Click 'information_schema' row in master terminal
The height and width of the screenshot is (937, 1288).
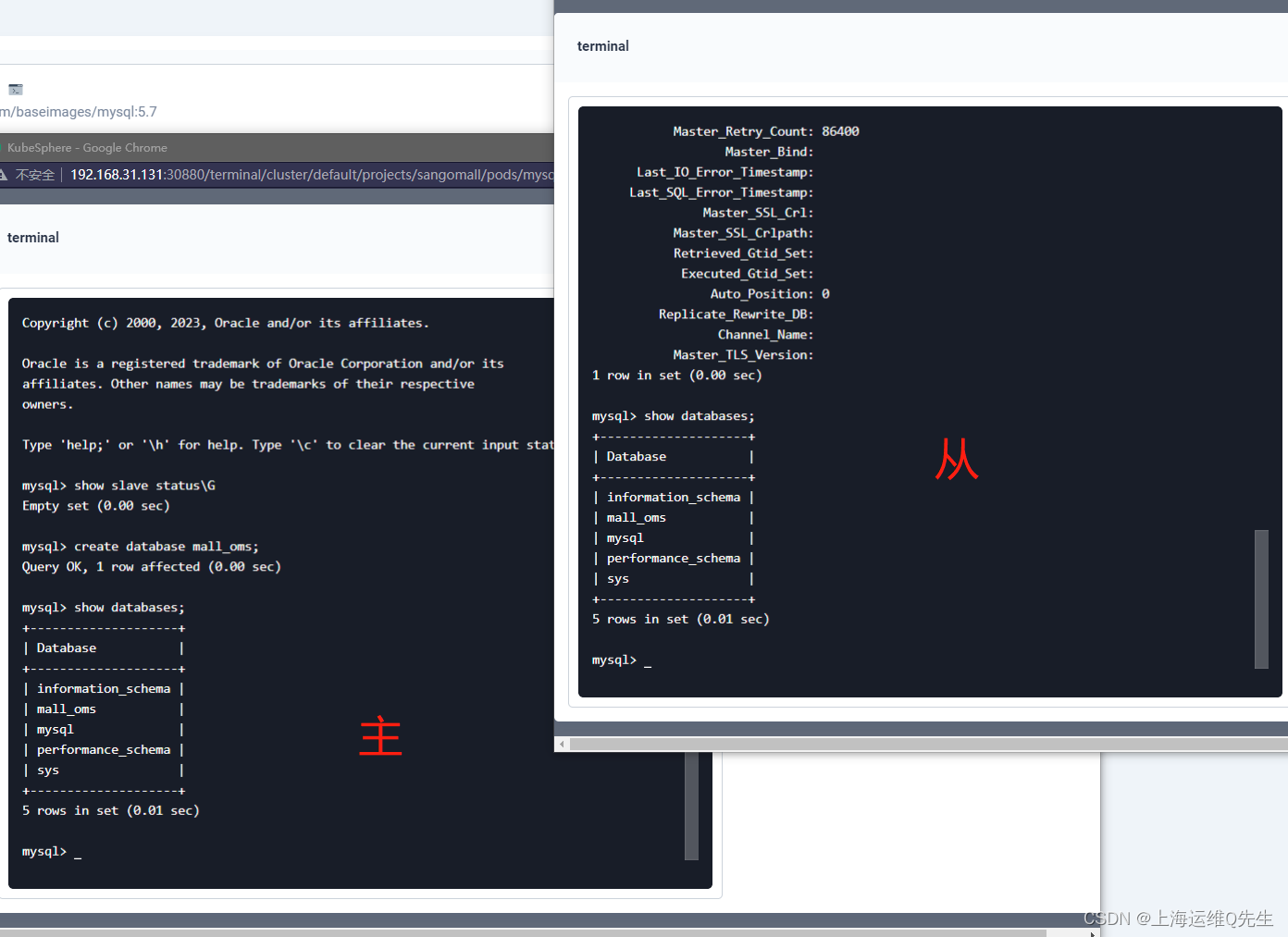[104, 689]
